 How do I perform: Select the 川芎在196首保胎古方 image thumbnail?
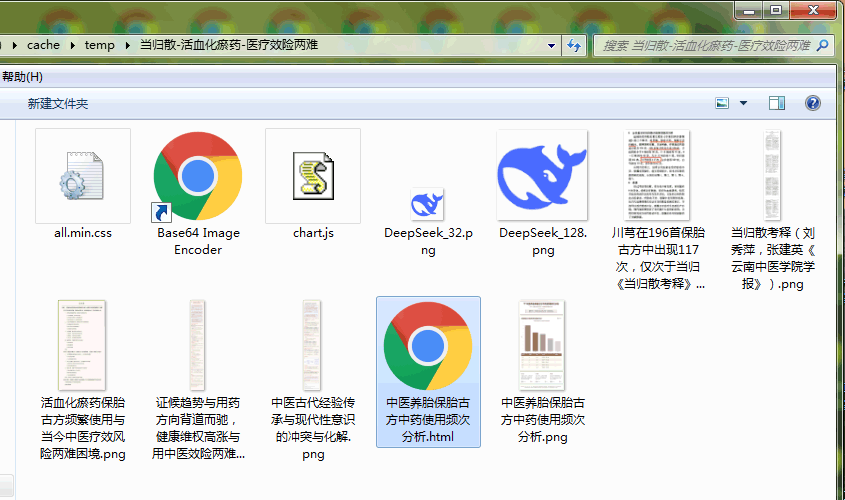pyautogui.click(x=656, y=176)
